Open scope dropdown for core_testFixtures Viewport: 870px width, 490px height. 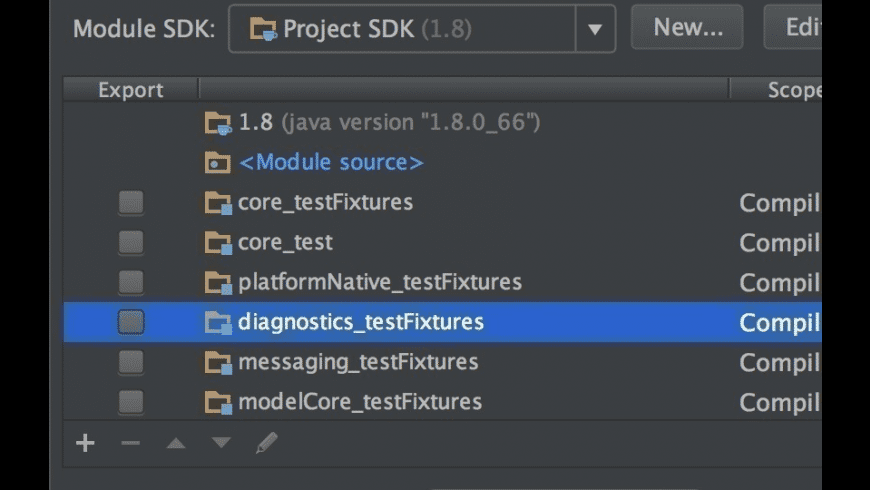[x=779, y=203]
